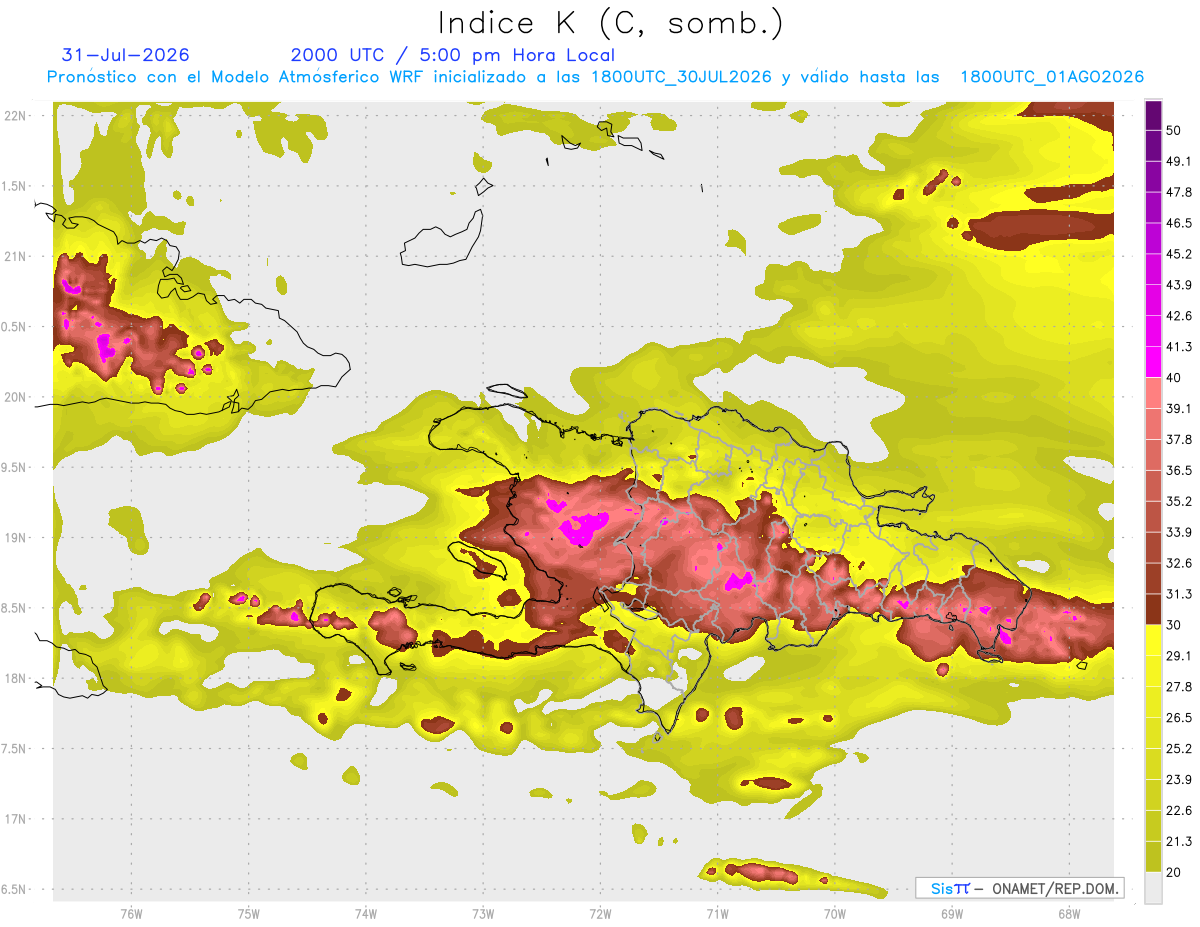Click the longitude label '76W'

point(131,914)
